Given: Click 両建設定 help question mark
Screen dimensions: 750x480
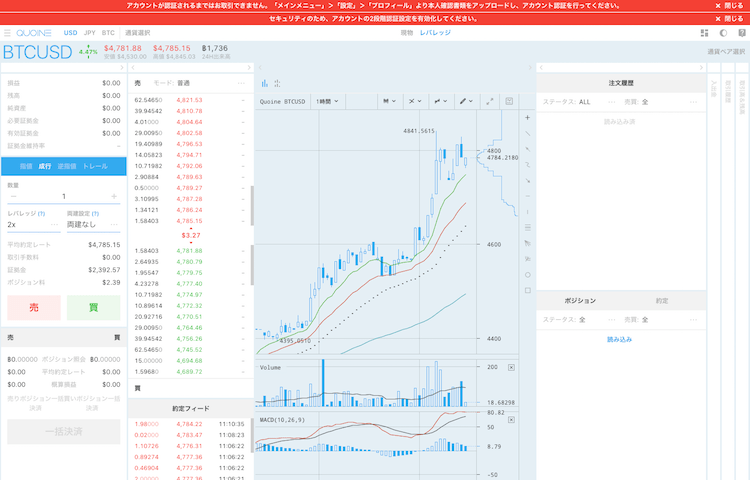Looking at the screenshot, I should [x=95, y=214].
